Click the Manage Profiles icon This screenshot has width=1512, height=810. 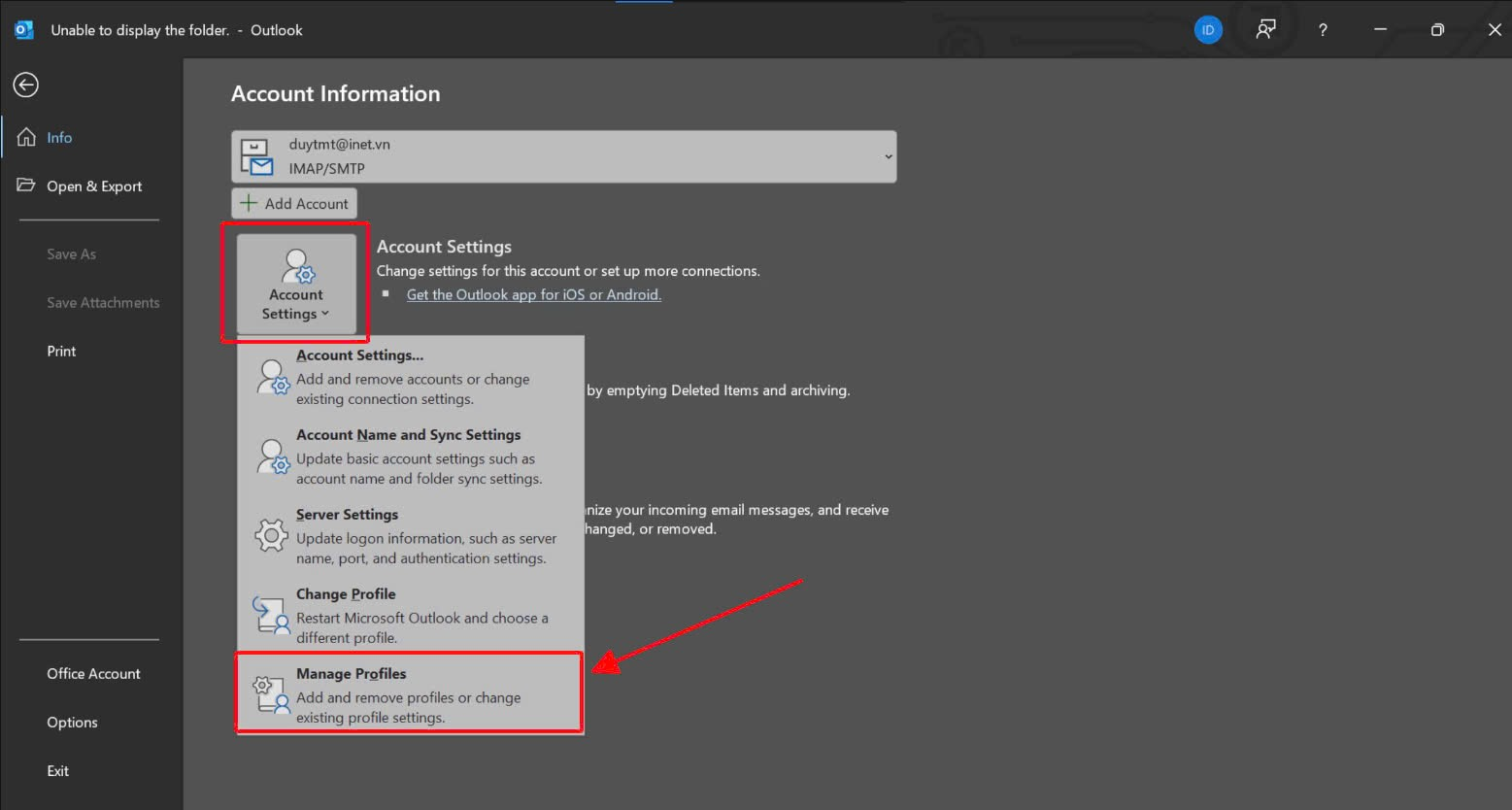pyautogui.click(x=271, y=695)
